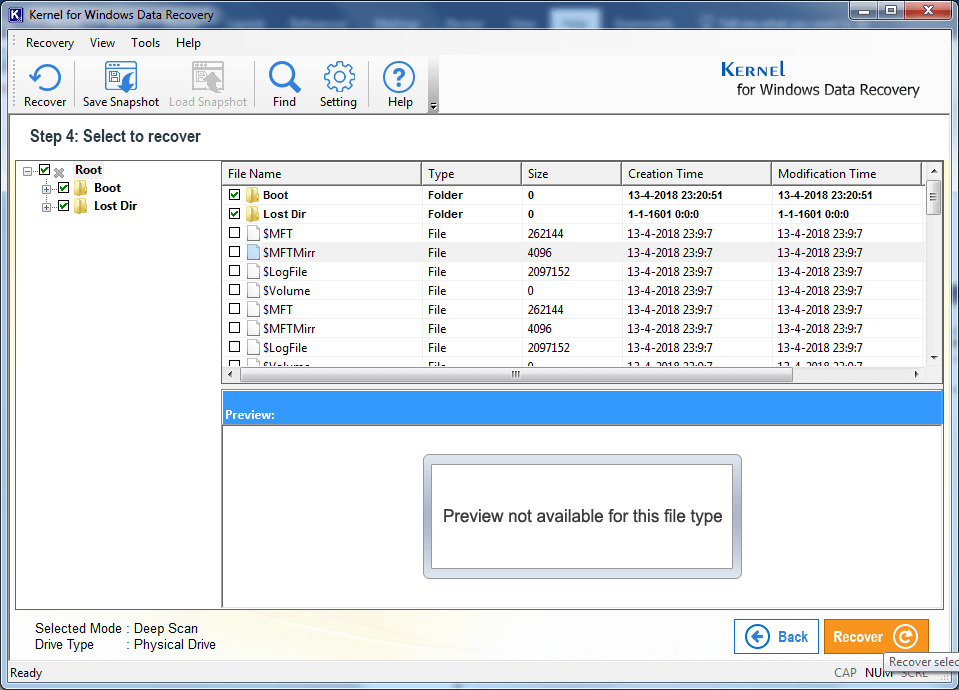Screen dimensions: 959x690
Task: Click Folder type in Boot row
Action: tap(445, 195)
